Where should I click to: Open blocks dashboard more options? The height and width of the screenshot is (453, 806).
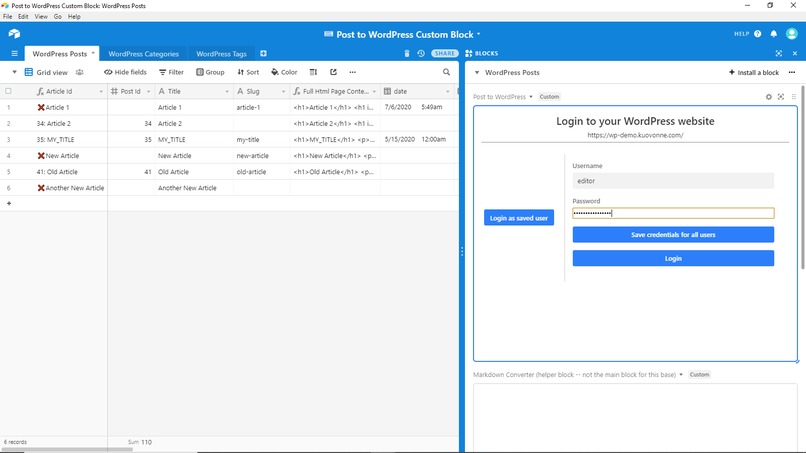pos(792,73)
